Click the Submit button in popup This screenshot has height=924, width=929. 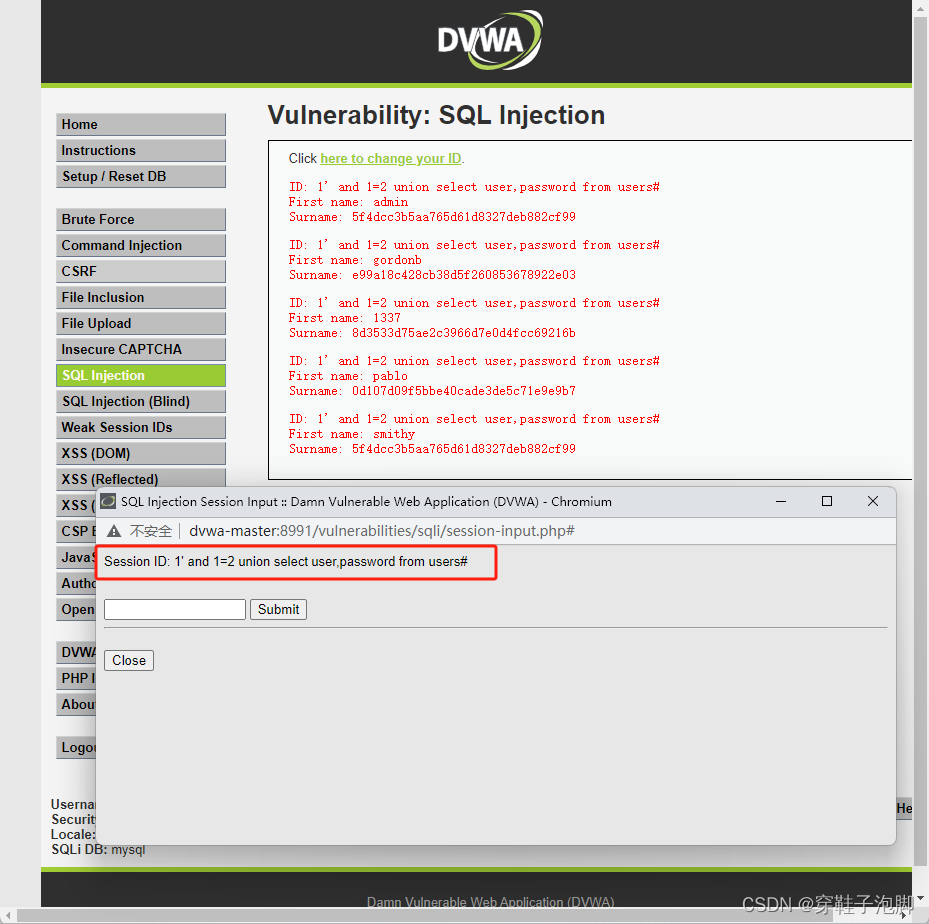(x=278, y=609)
